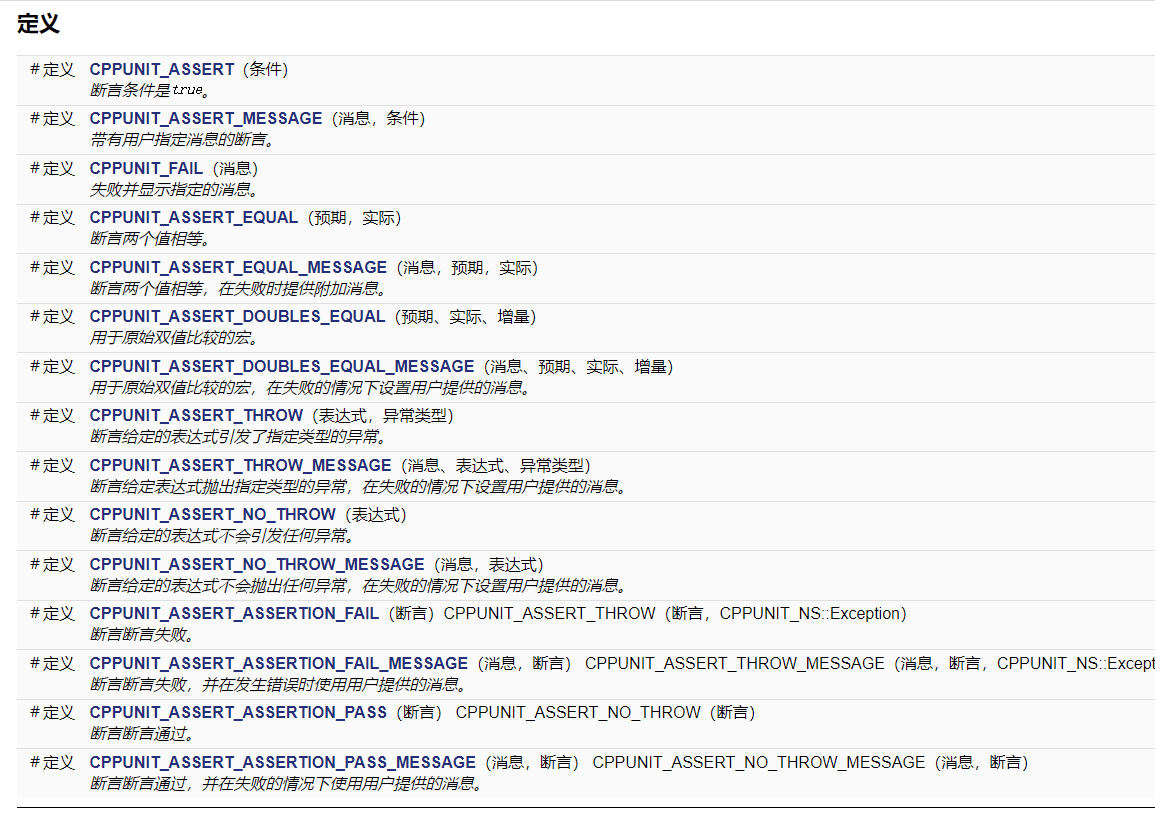Follow the blue CPPUNIT_ASSERT_NO_THROW (表达式) link

pyautogui.click(x=212, y=514)
